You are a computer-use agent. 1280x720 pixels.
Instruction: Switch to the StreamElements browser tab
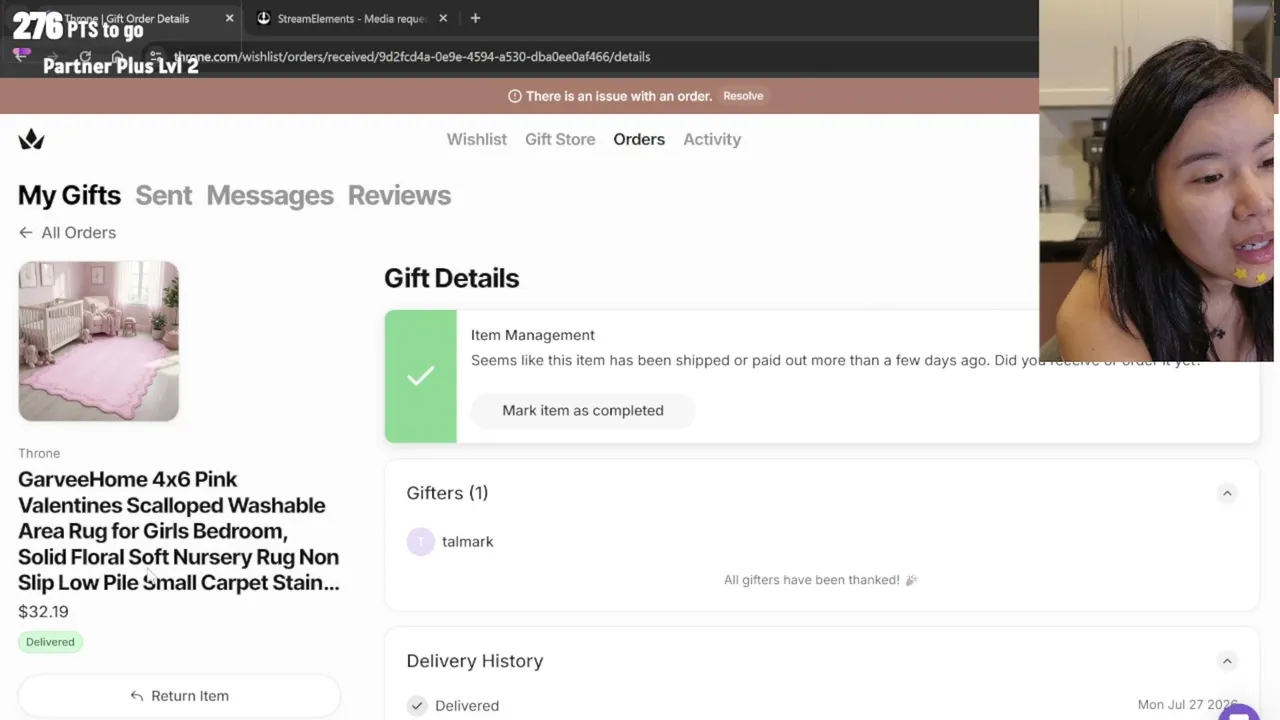pos(350,18)
